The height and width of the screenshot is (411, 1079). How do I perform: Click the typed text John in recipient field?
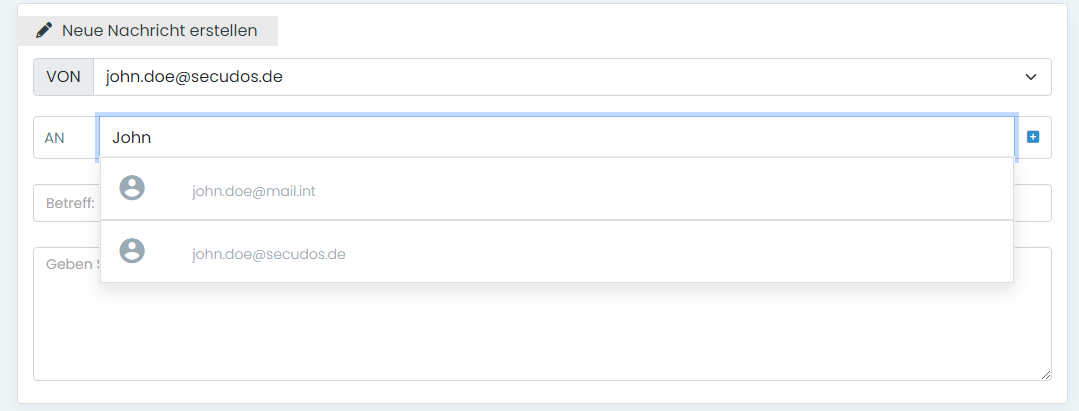tap(131, 138)
